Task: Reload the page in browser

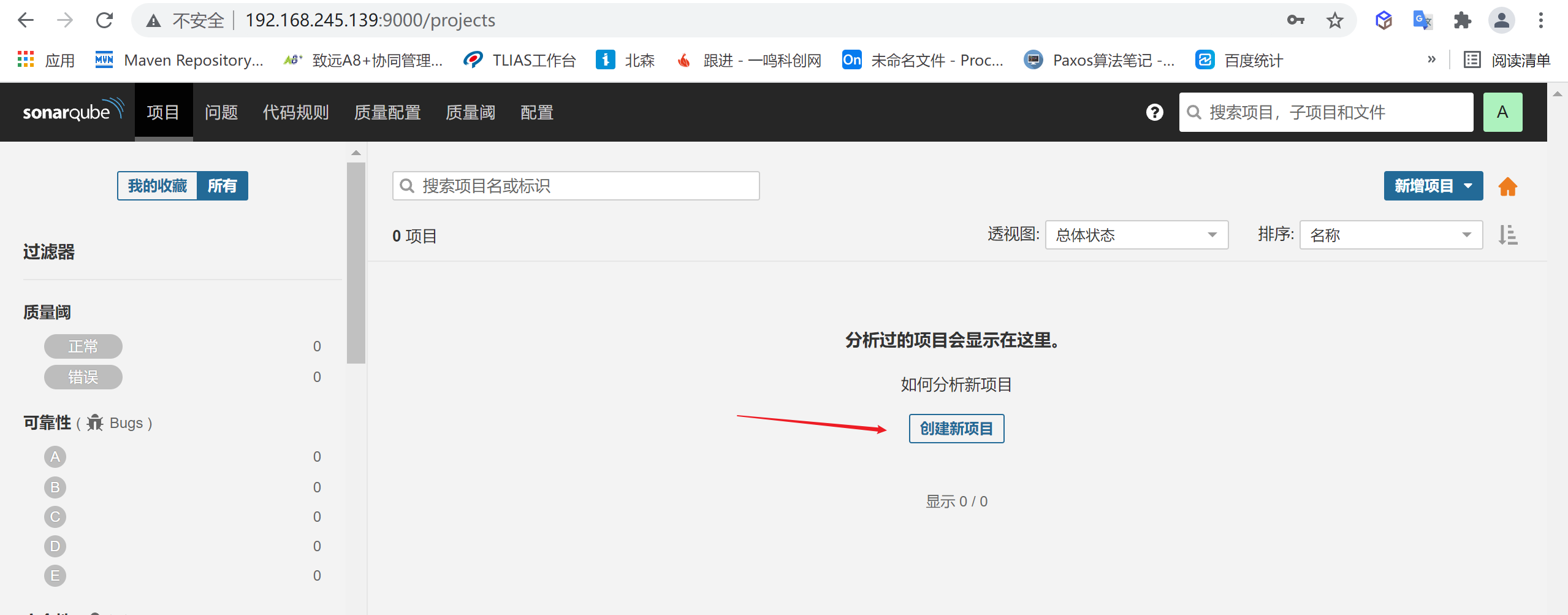Action: pos(105,21)
